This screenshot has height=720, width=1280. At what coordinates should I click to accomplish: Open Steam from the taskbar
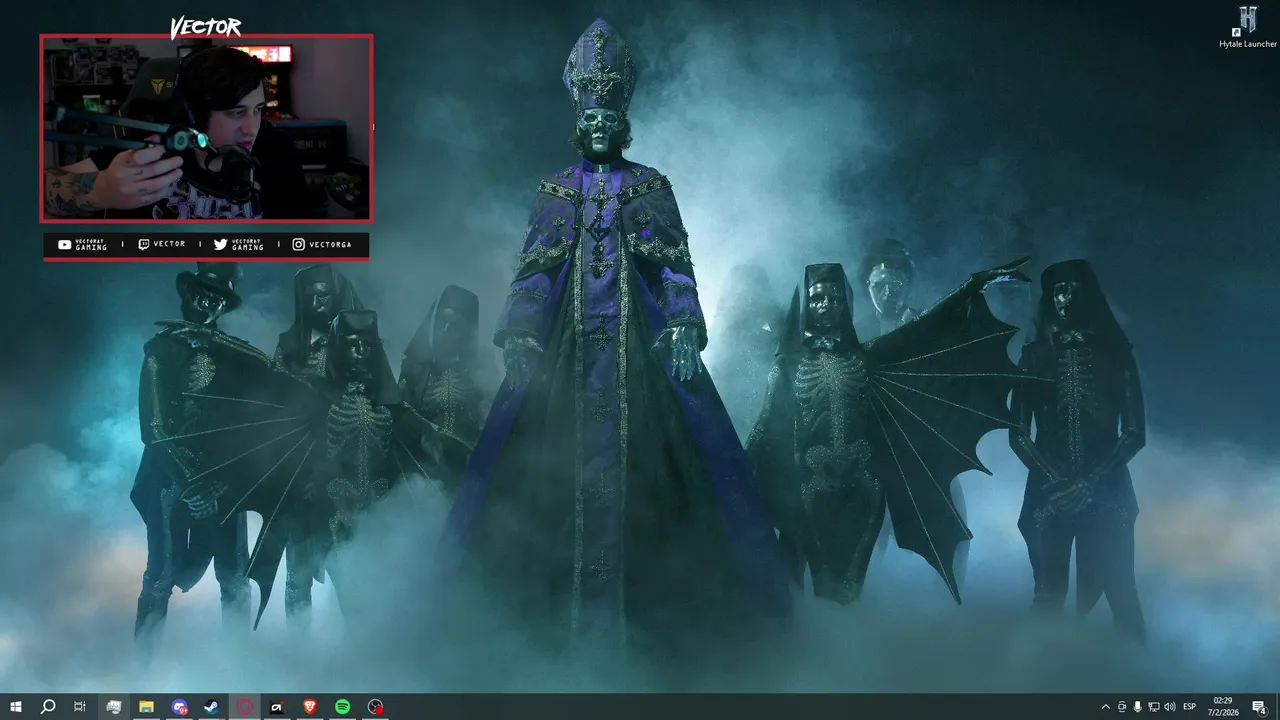[x=212, y=707]
